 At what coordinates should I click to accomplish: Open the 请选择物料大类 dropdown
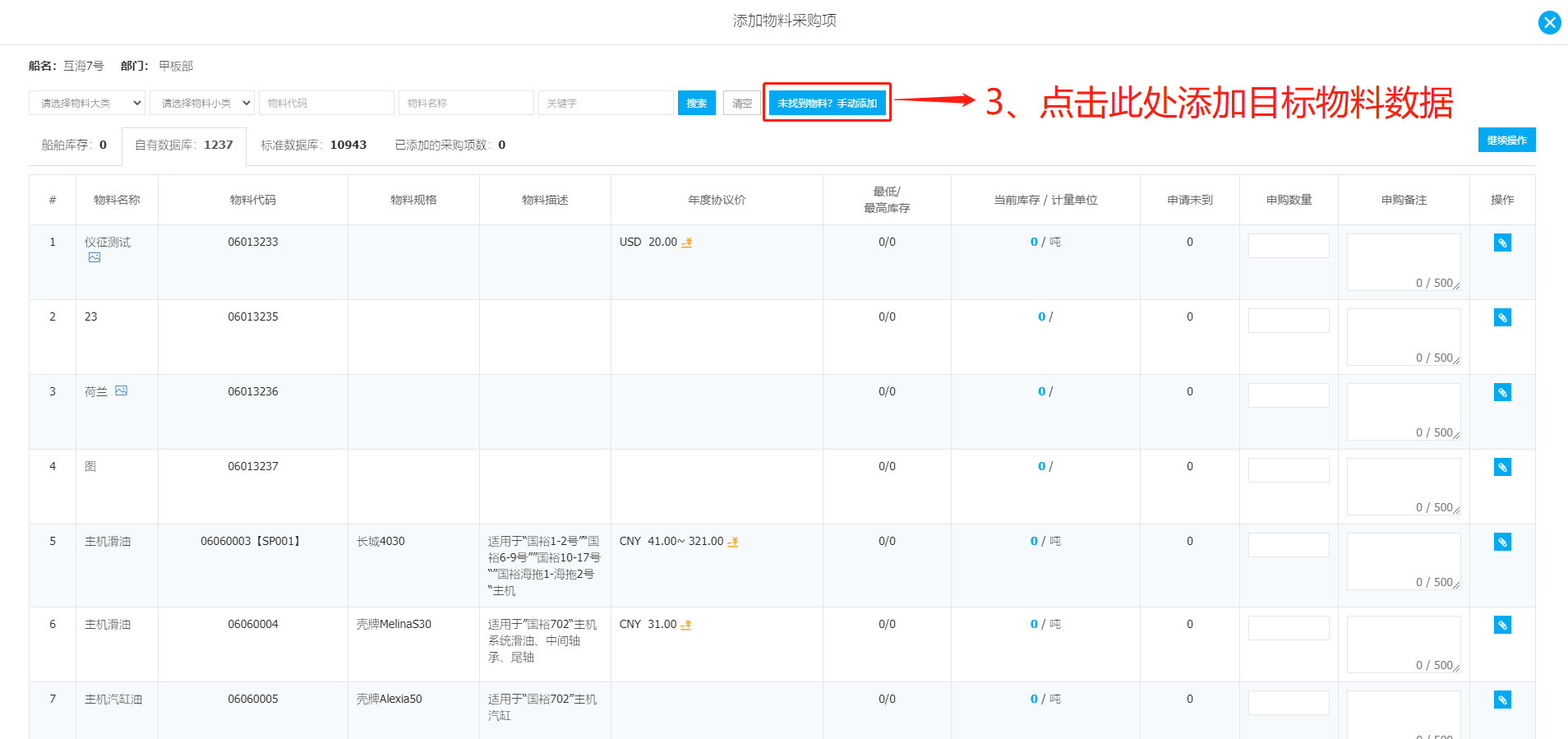coord(87,103)
